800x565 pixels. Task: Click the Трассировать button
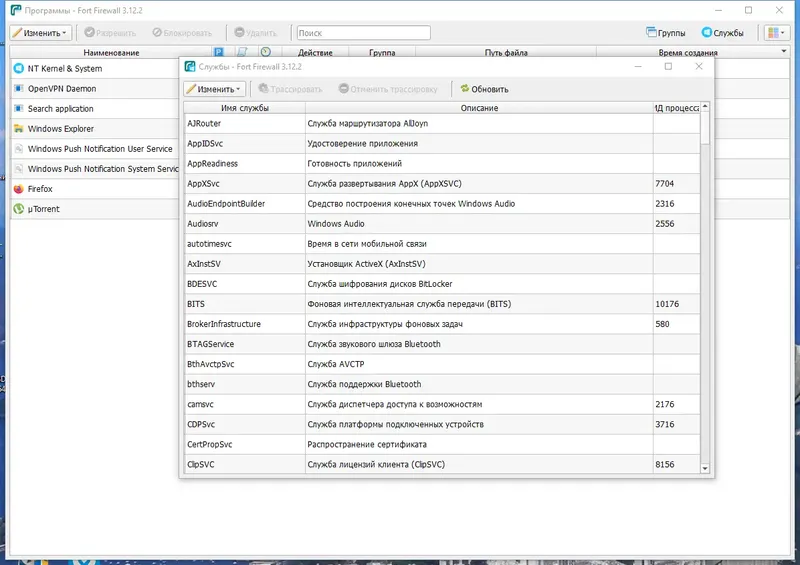[290, 89]
